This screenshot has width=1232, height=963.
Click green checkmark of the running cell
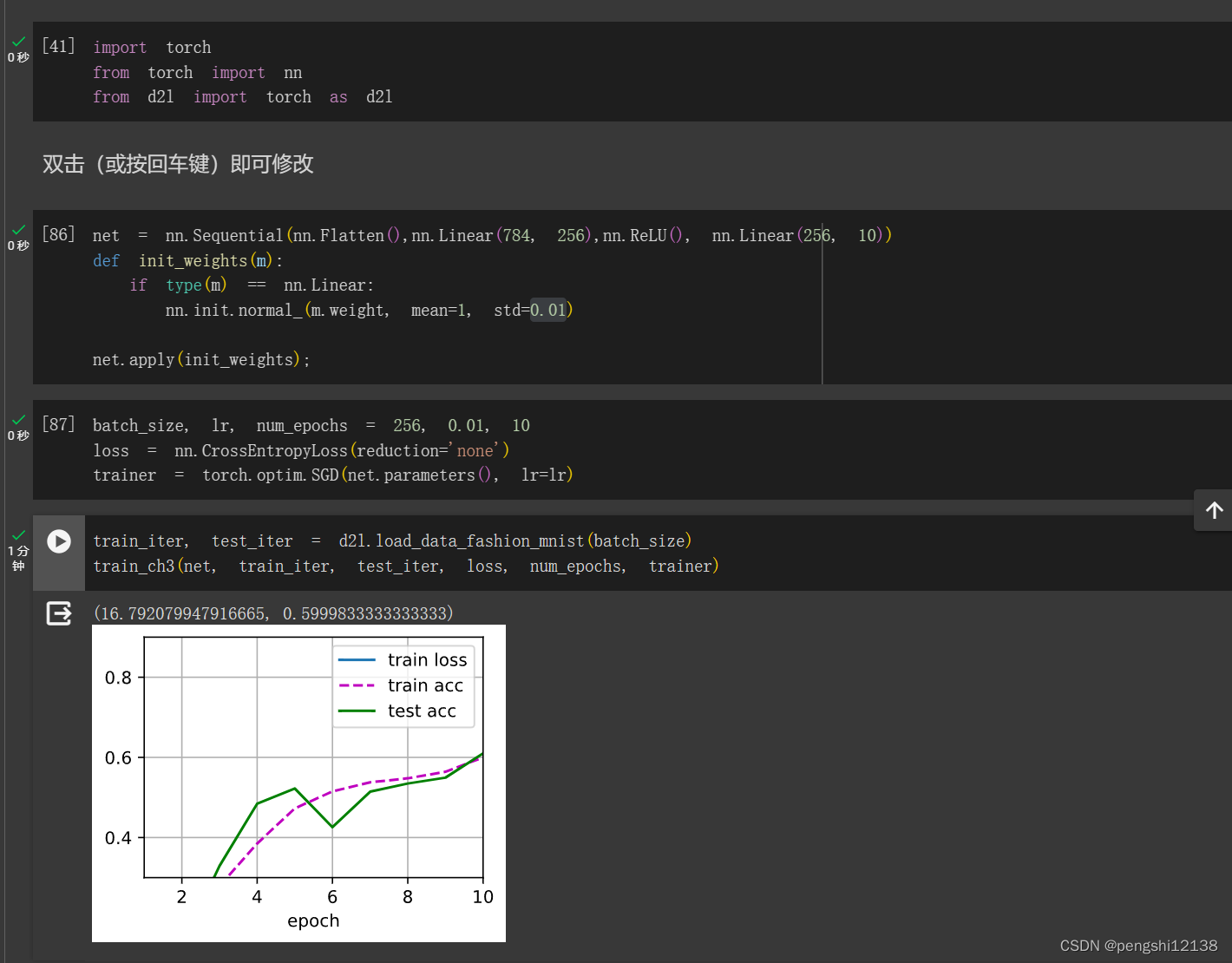[18, 535]
